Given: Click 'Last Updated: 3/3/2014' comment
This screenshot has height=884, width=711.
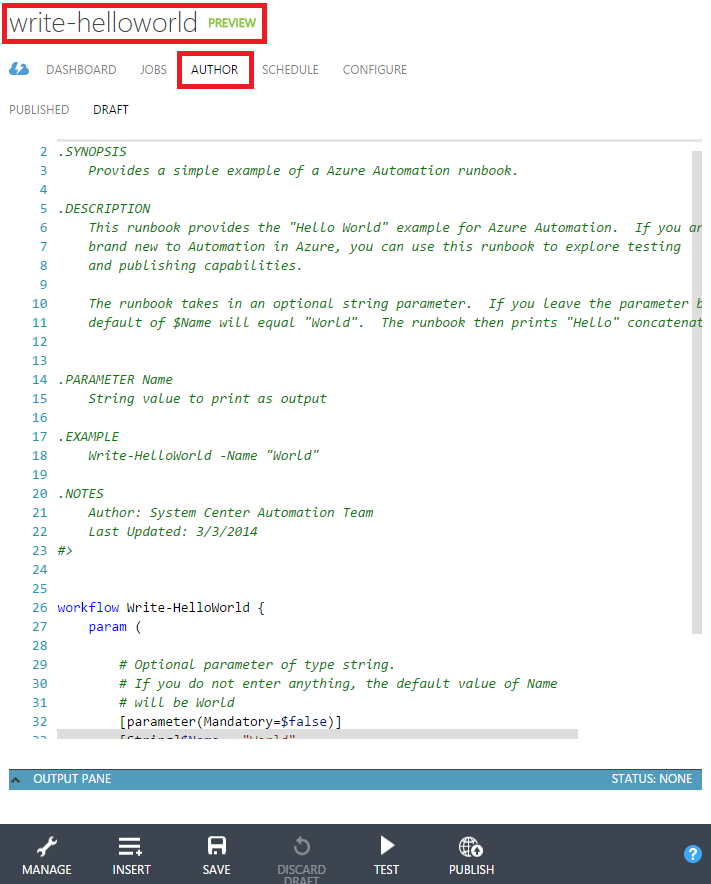Looking at the screenshot, I should click(173, 532).
